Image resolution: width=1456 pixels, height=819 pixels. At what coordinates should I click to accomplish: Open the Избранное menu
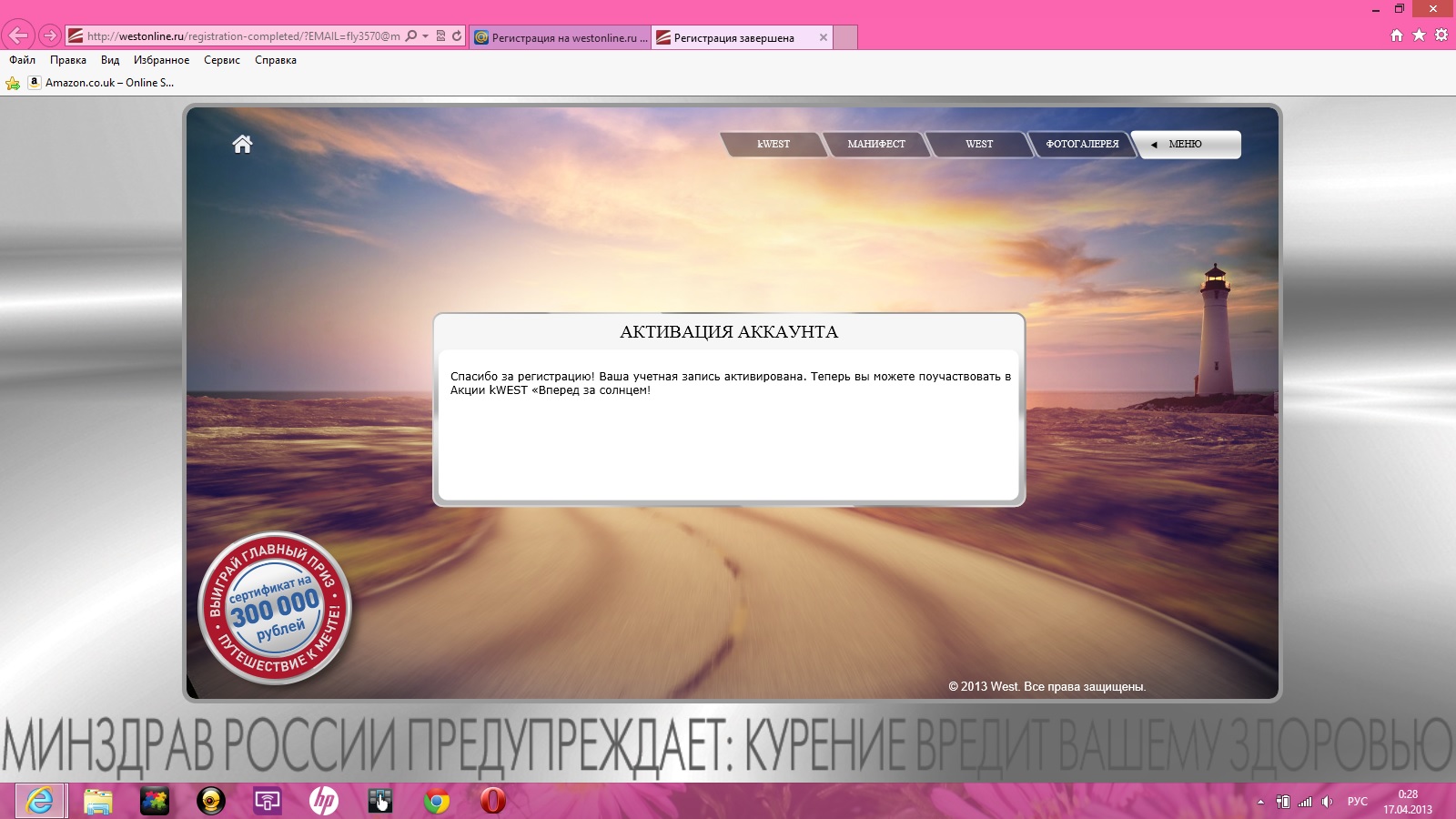pyautogui.click(x=162, y=60)
